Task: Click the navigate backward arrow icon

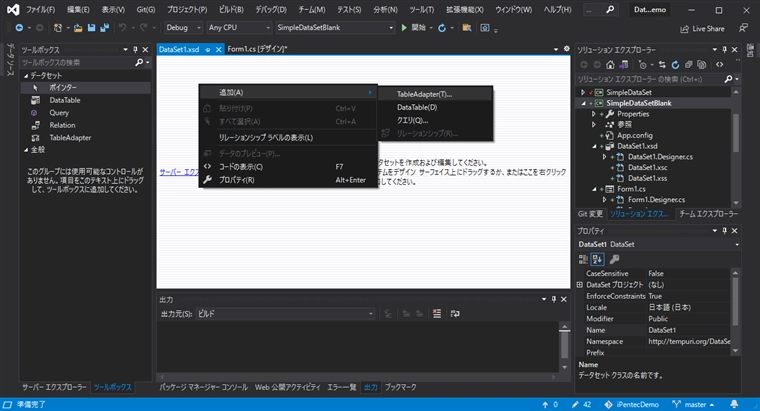Action: click(19, 28)
